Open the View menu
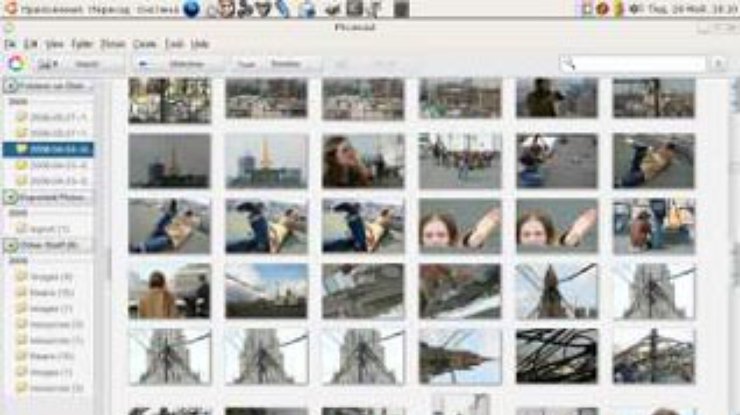This screenshot has width=740, height=415. click(x=54, y=44)
